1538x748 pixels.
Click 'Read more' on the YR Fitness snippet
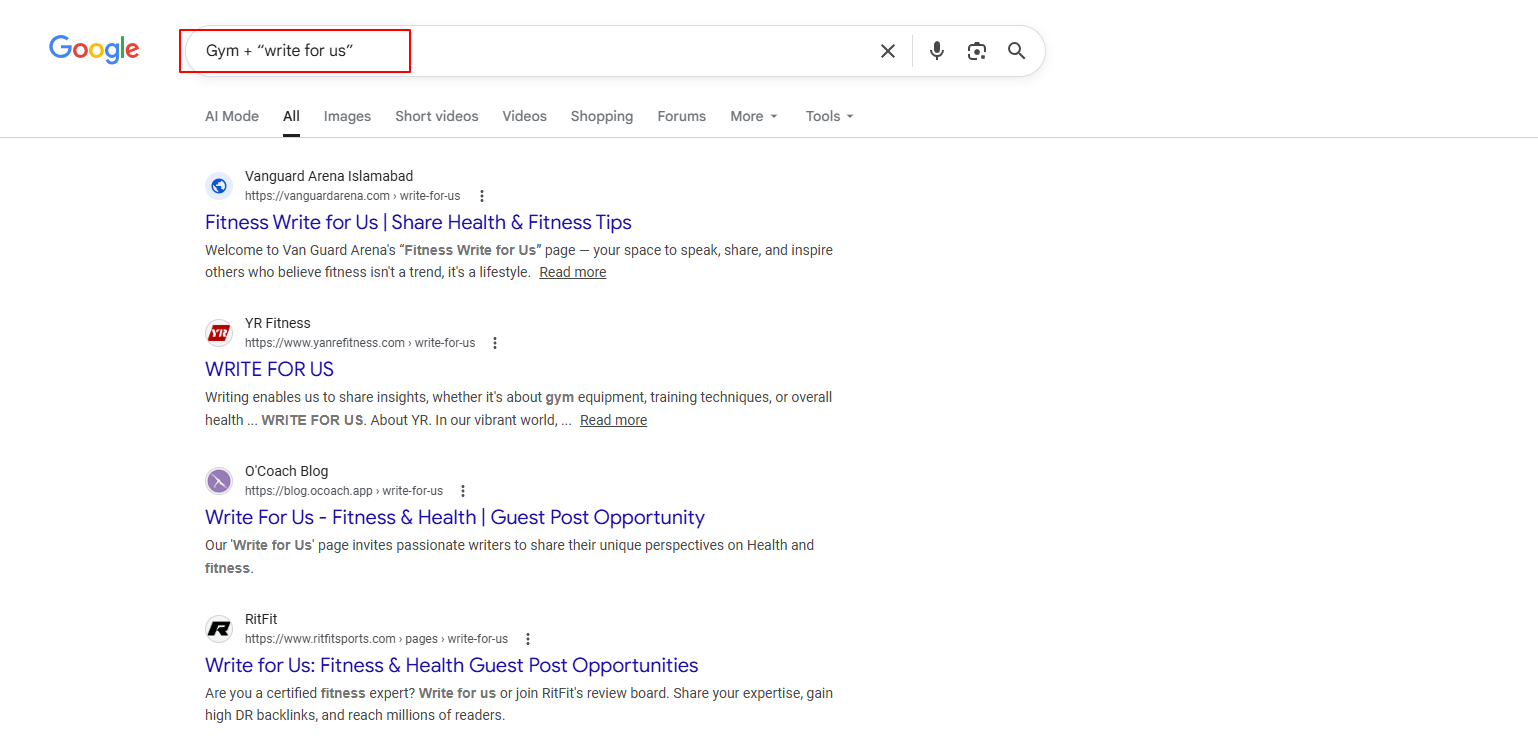(613, 419)
